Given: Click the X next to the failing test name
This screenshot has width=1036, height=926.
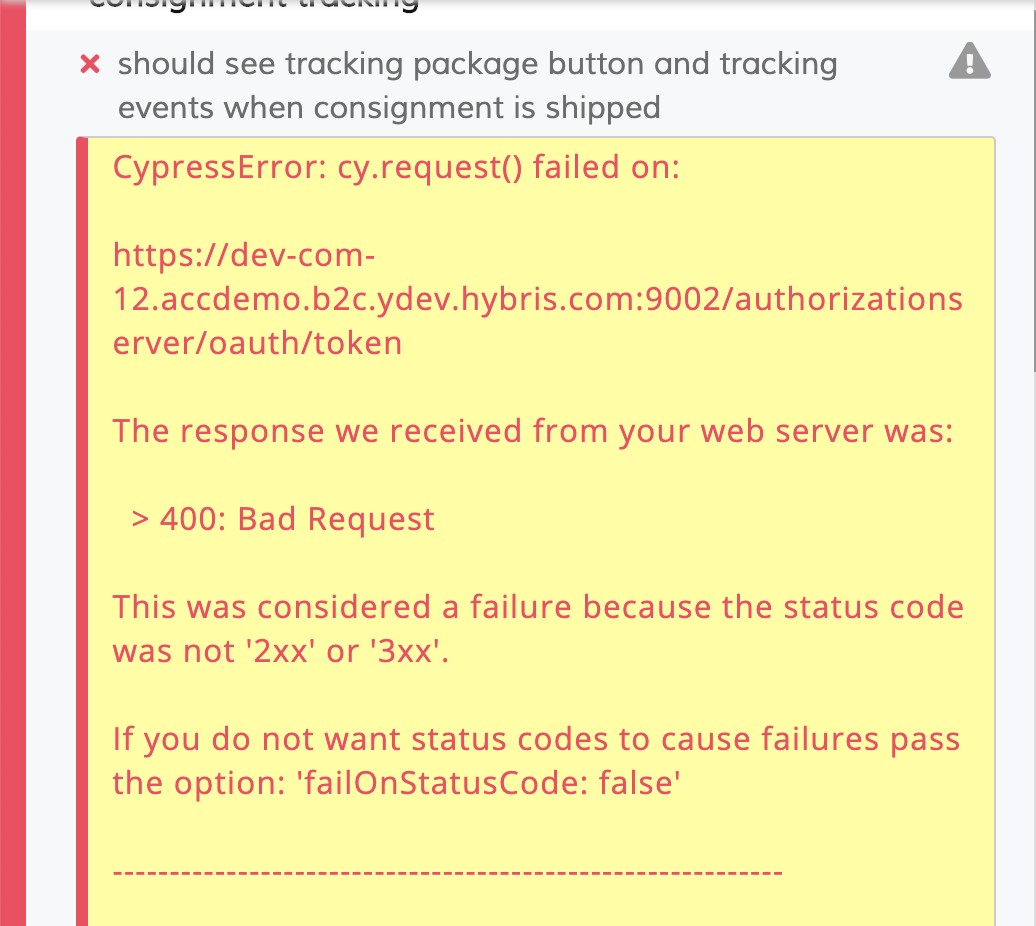Looking at the screenshot, I should tap(89, 63).
